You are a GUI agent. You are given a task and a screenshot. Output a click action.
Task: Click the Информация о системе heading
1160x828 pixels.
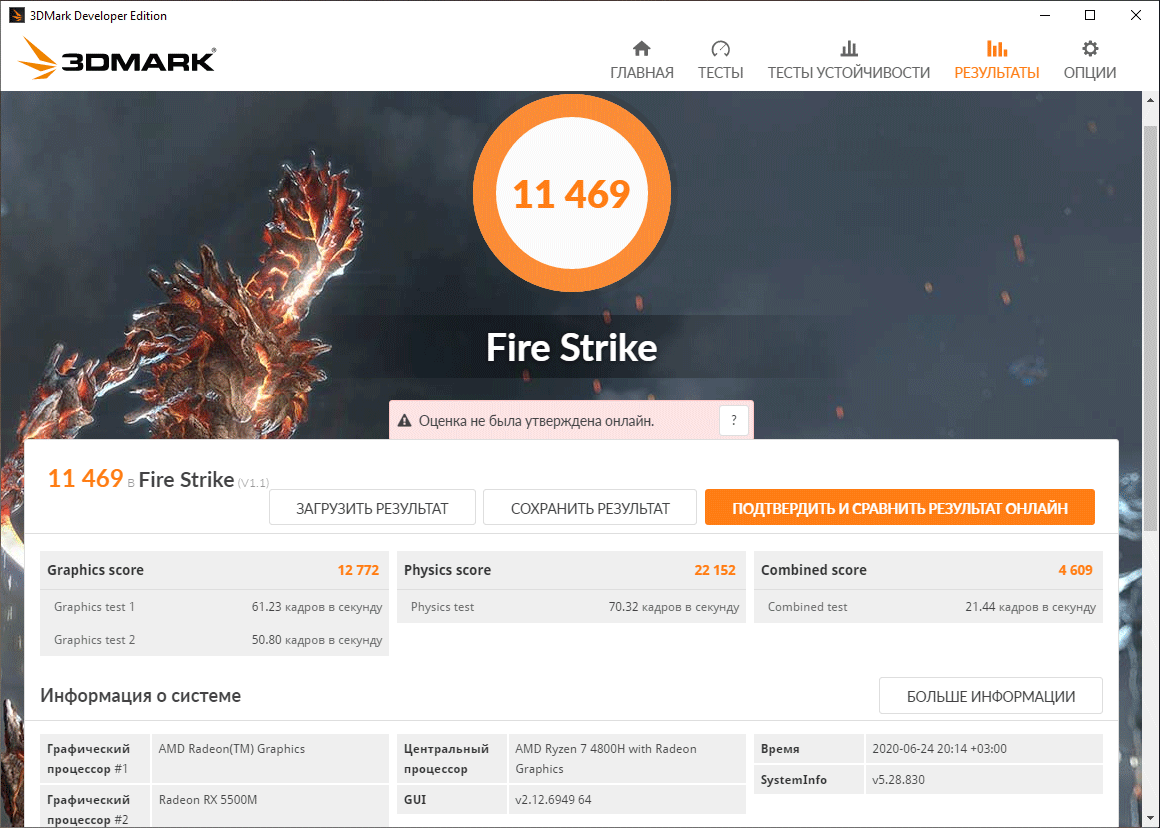(141, 696)
